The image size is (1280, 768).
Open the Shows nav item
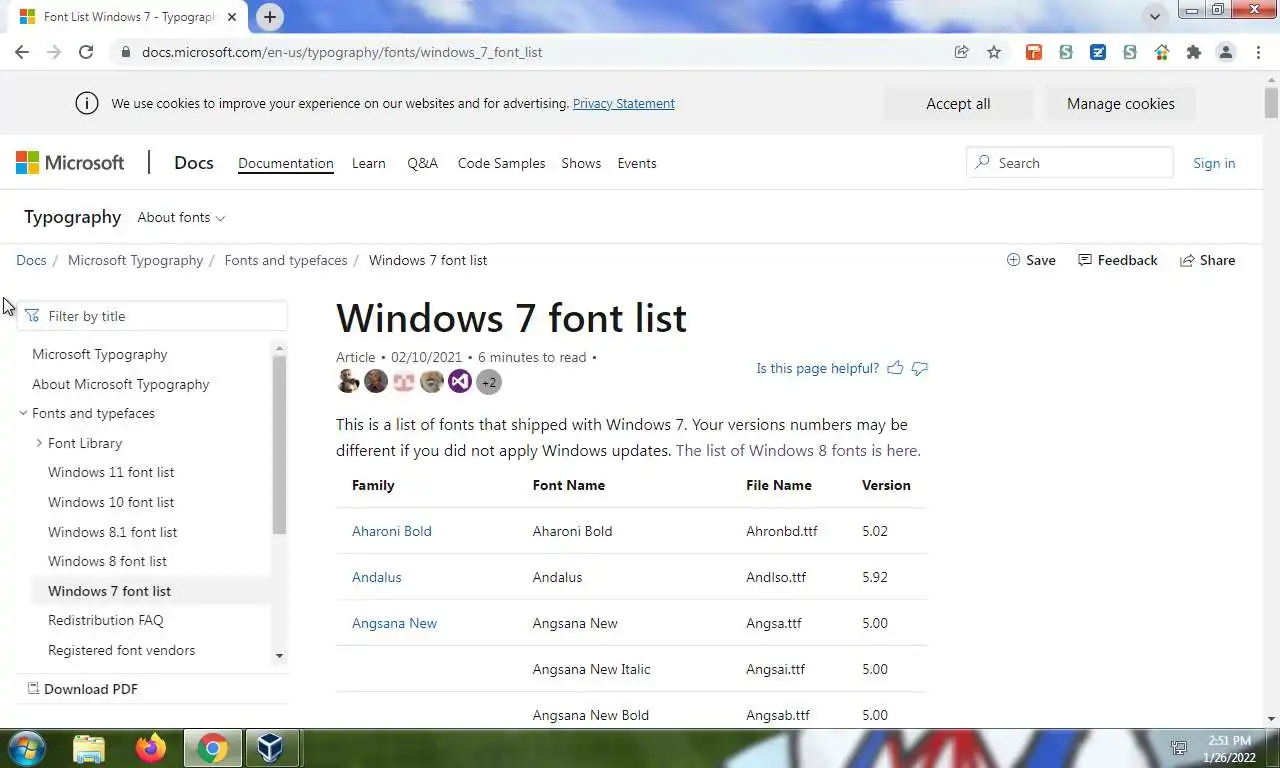click(581, 163)
